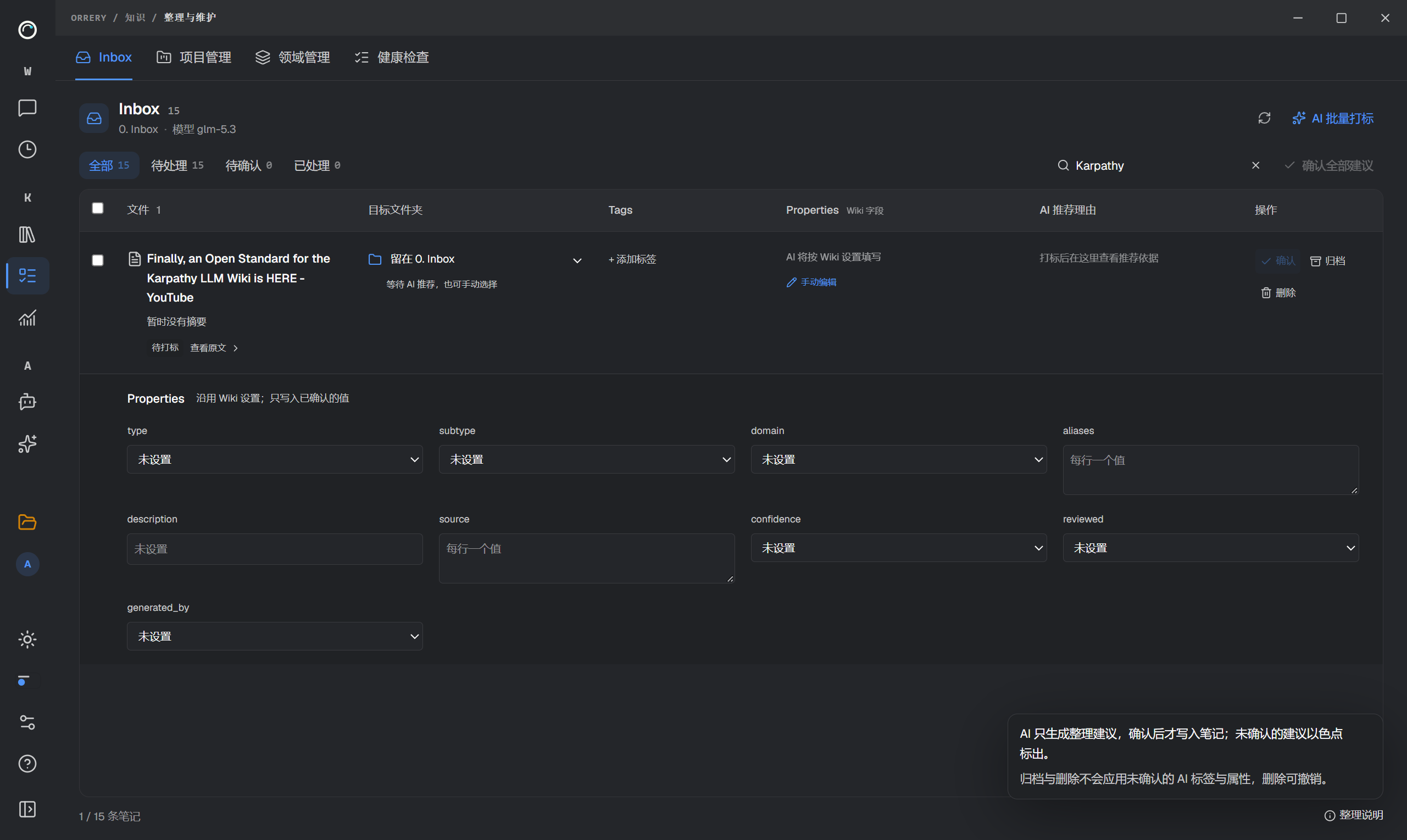Select the 待确认 0 filter tab
The image size is (1407, 840).
coord(248,165)
